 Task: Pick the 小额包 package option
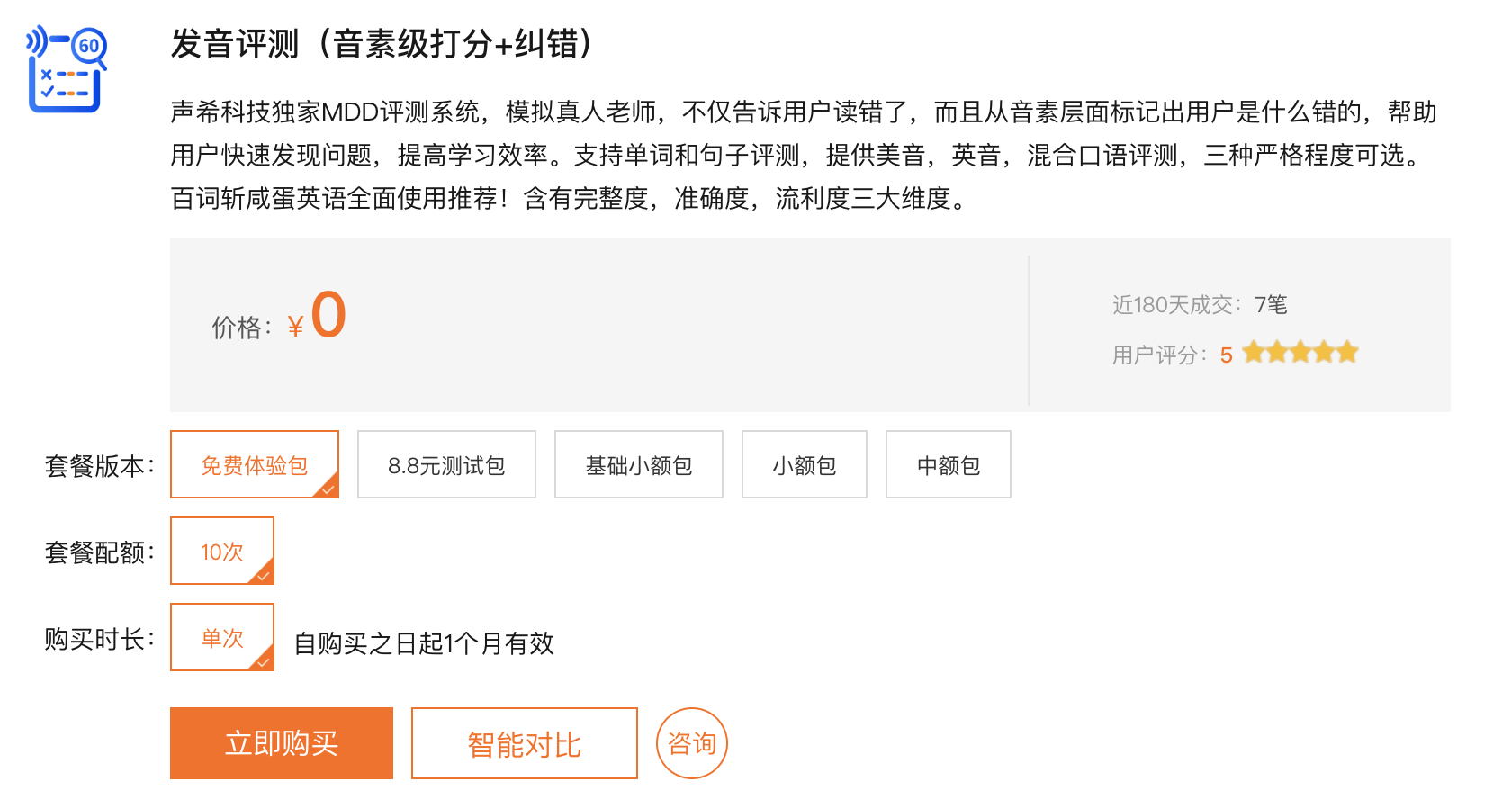pyautogui.click(x=804, y=465)
